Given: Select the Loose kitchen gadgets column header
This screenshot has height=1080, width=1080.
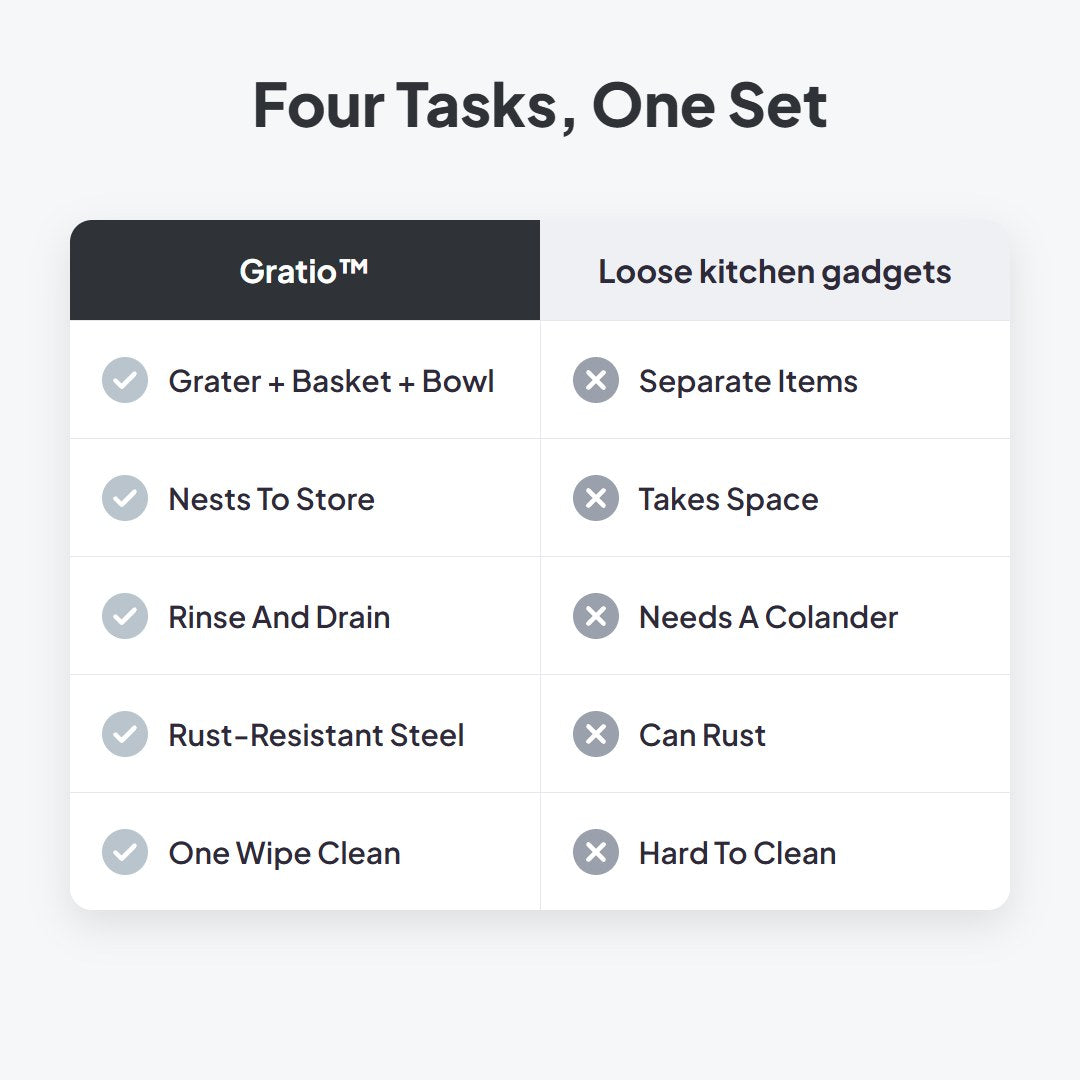Looking at the screenshot, I should pyautogui.click(x=775, y=270).
